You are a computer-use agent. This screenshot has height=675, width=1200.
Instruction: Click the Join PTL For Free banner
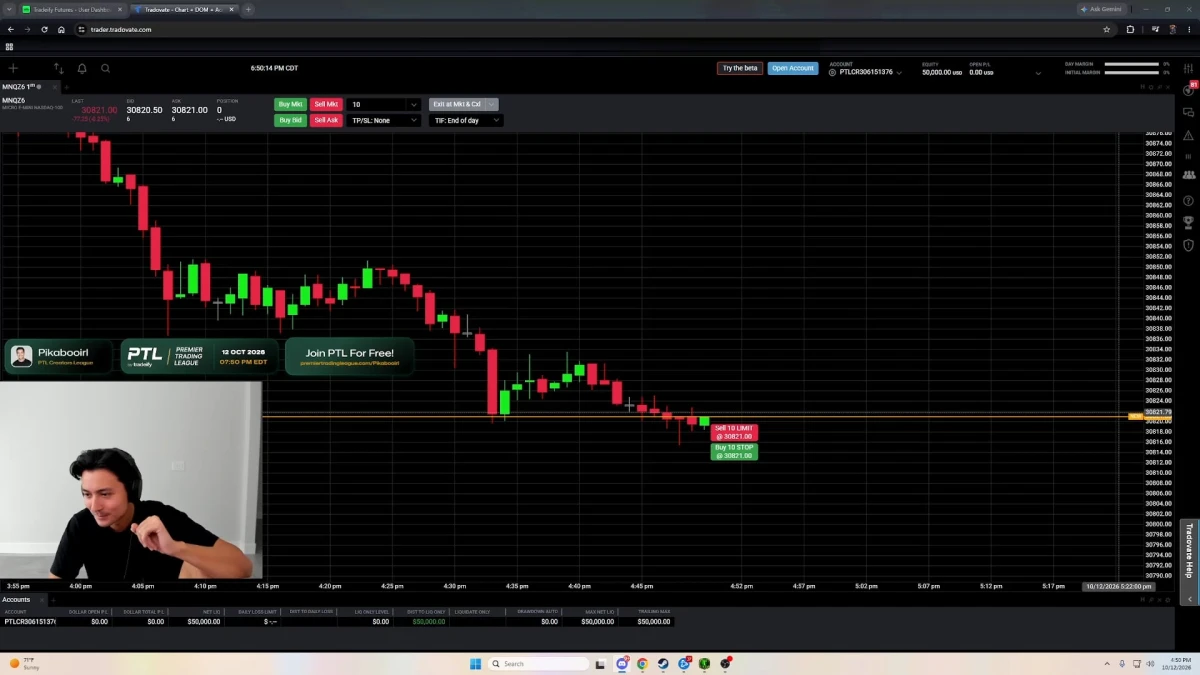[x=349, y=356]
